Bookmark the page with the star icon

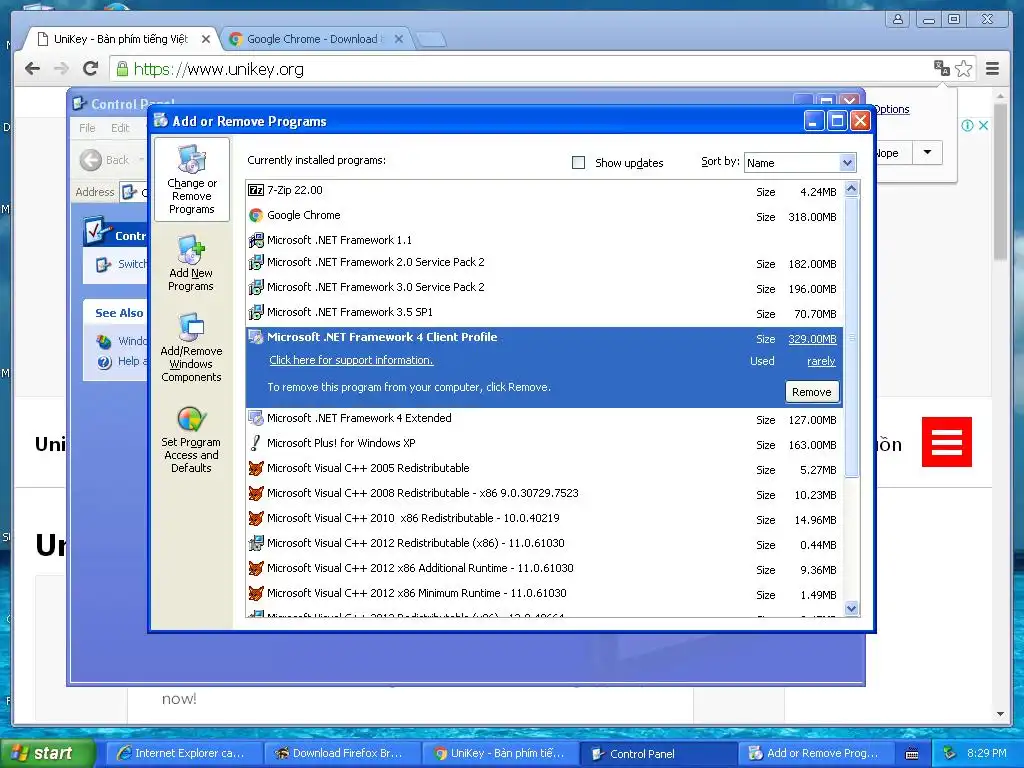point(963,69)
